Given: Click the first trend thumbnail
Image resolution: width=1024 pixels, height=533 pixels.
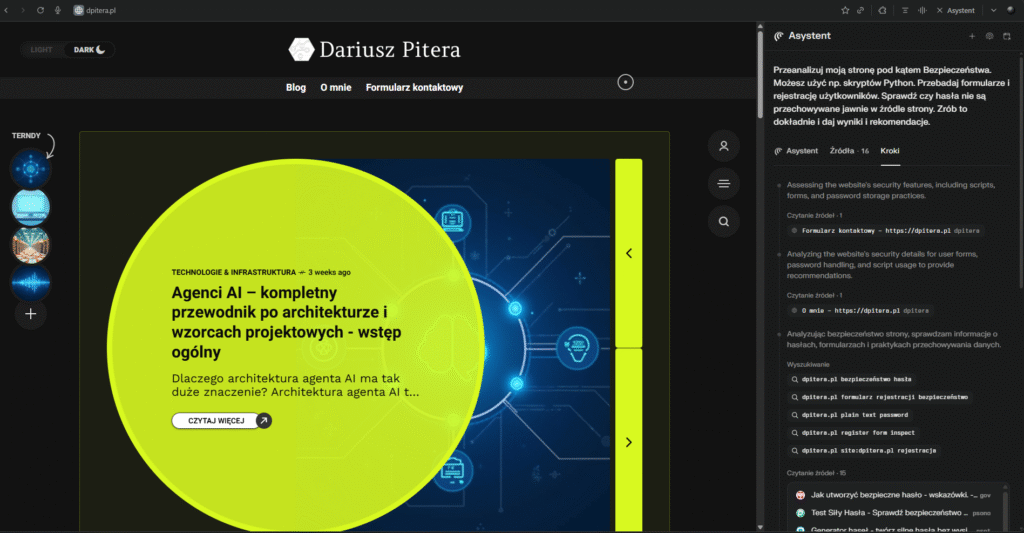Looking at the screenshot, I should (x=31, y=169).
